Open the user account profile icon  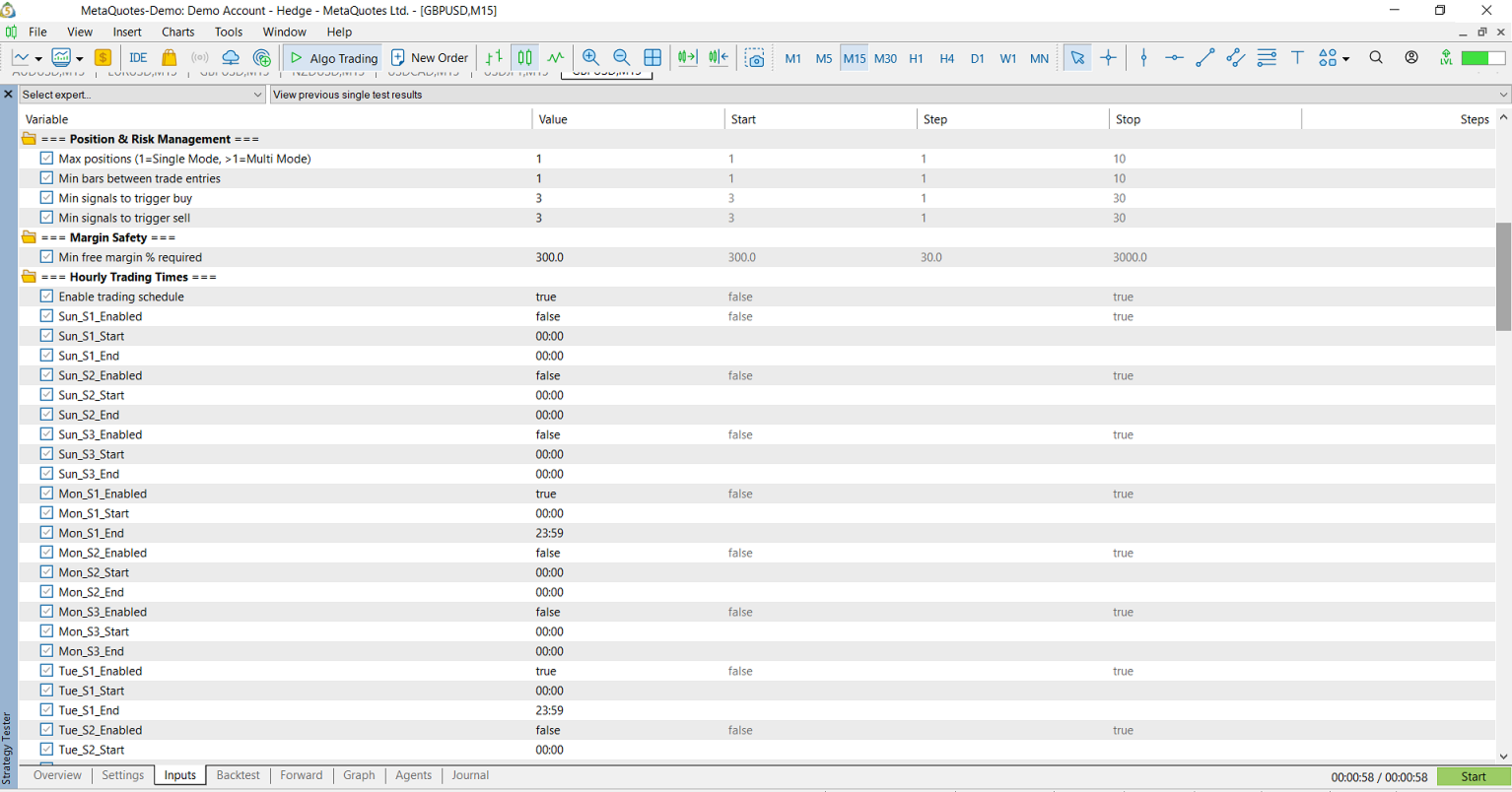point(1411,58)
